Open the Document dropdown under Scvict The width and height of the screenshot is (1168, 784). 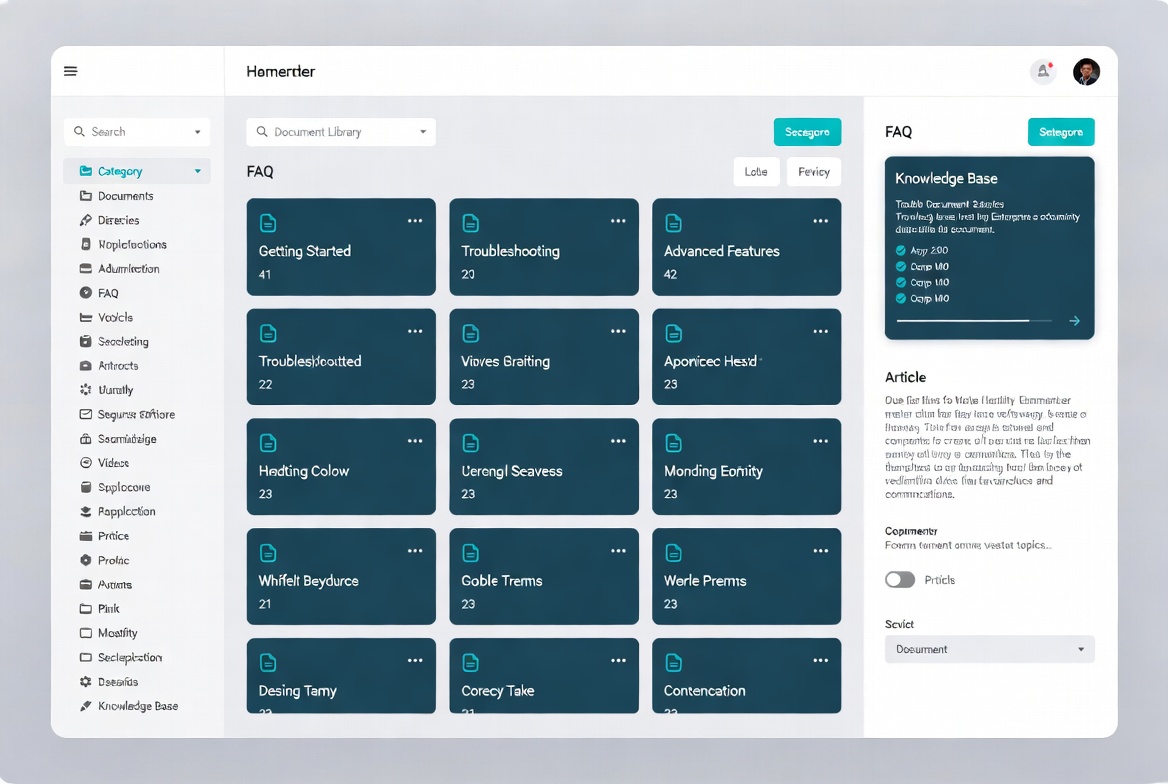pos(988,649)
